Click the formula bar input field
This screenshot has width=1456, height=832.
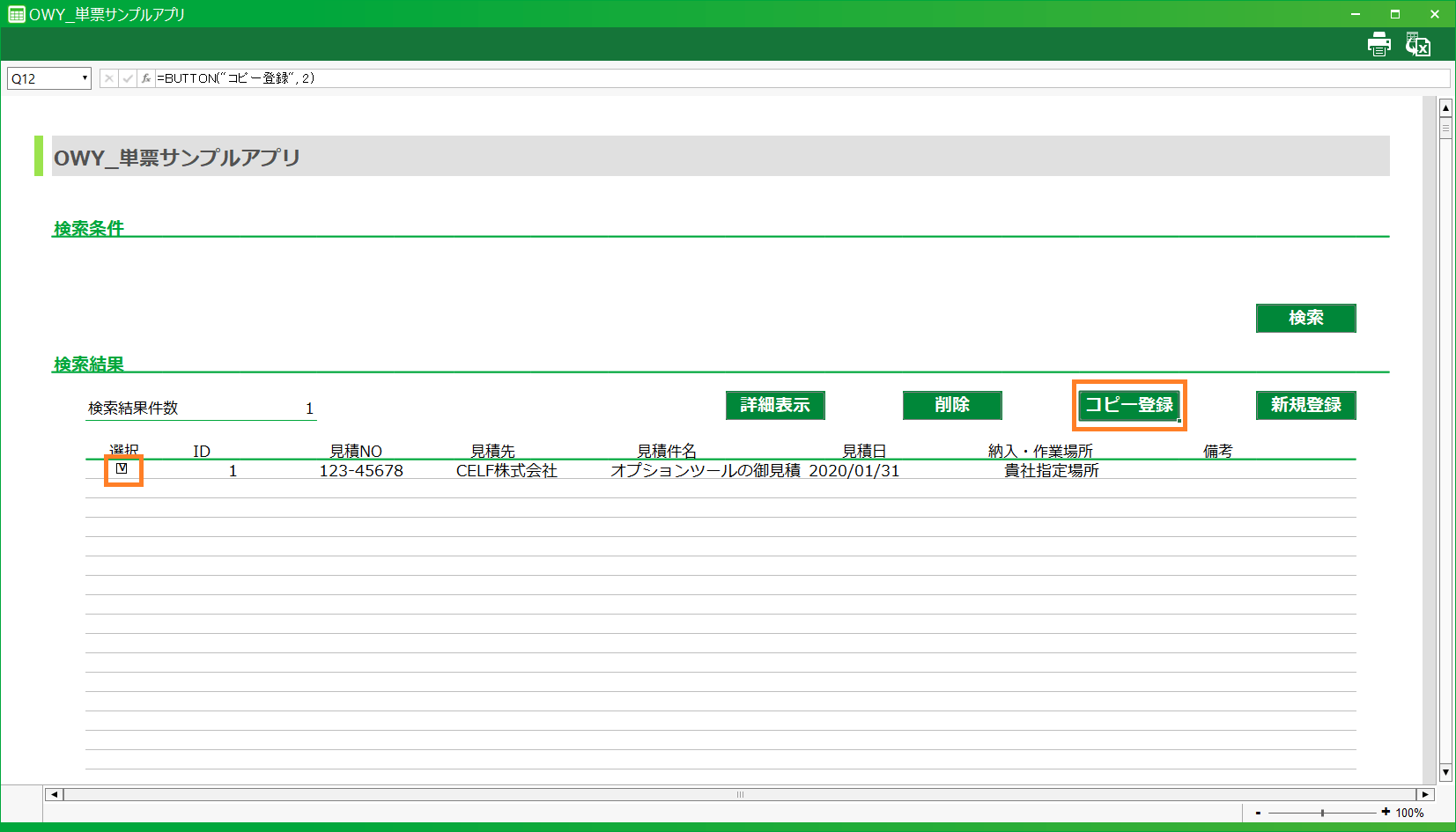(793, 78)
